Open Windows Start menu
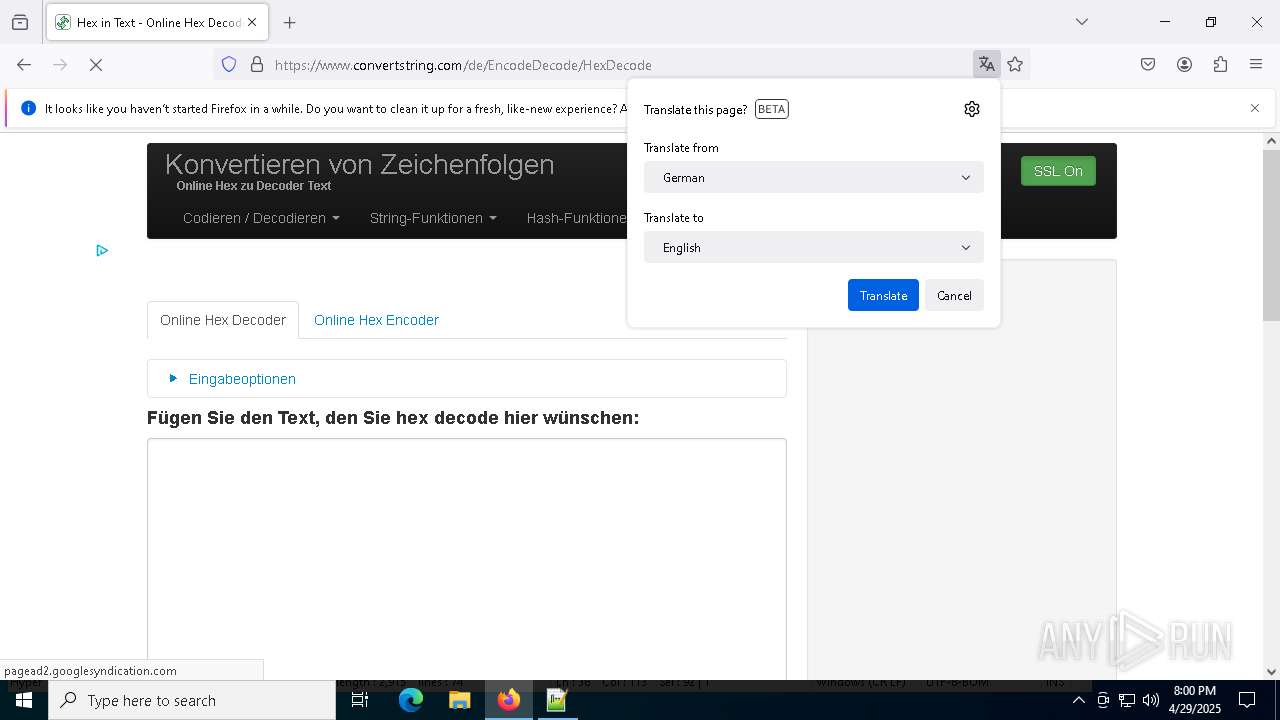Viewport: 1280px width, 720px height. (24, 700)
